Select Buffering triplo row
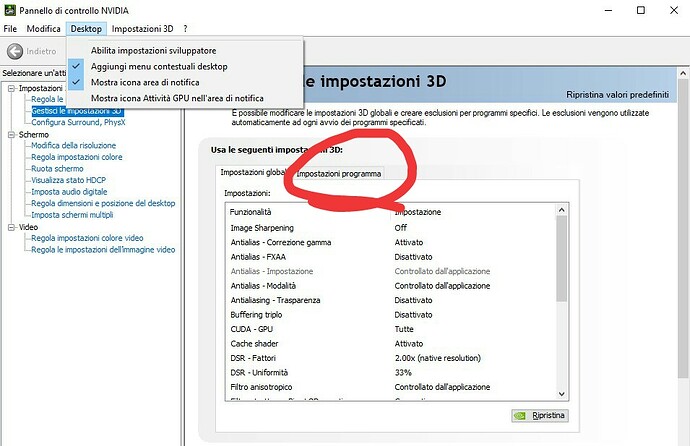The width and height of the screenshot is (690, 446). (x=391, y=315)
